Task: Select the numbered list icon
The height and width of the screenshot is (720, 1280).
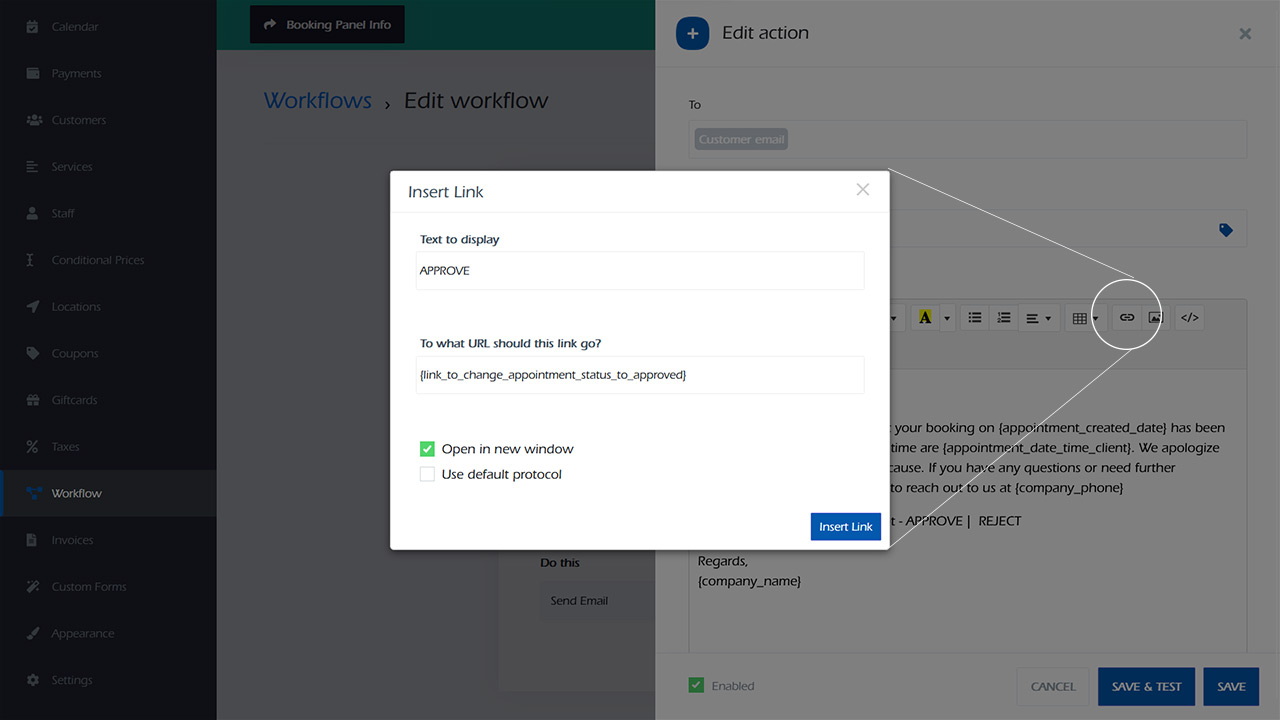Action: pyautogui.click(x=1004, y=318)
